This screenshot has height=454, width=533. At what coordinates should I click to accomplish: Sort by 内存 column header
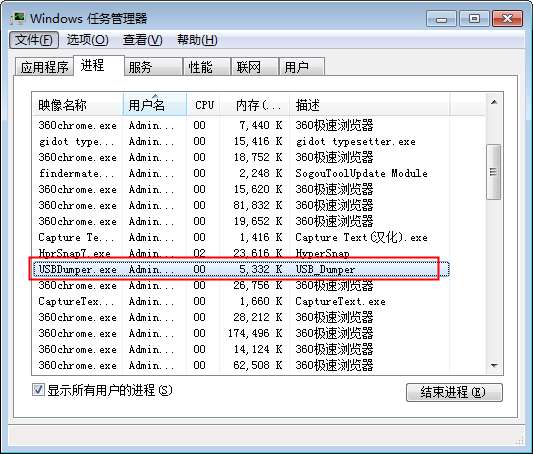pyautogui.click(x=255, y=105)
